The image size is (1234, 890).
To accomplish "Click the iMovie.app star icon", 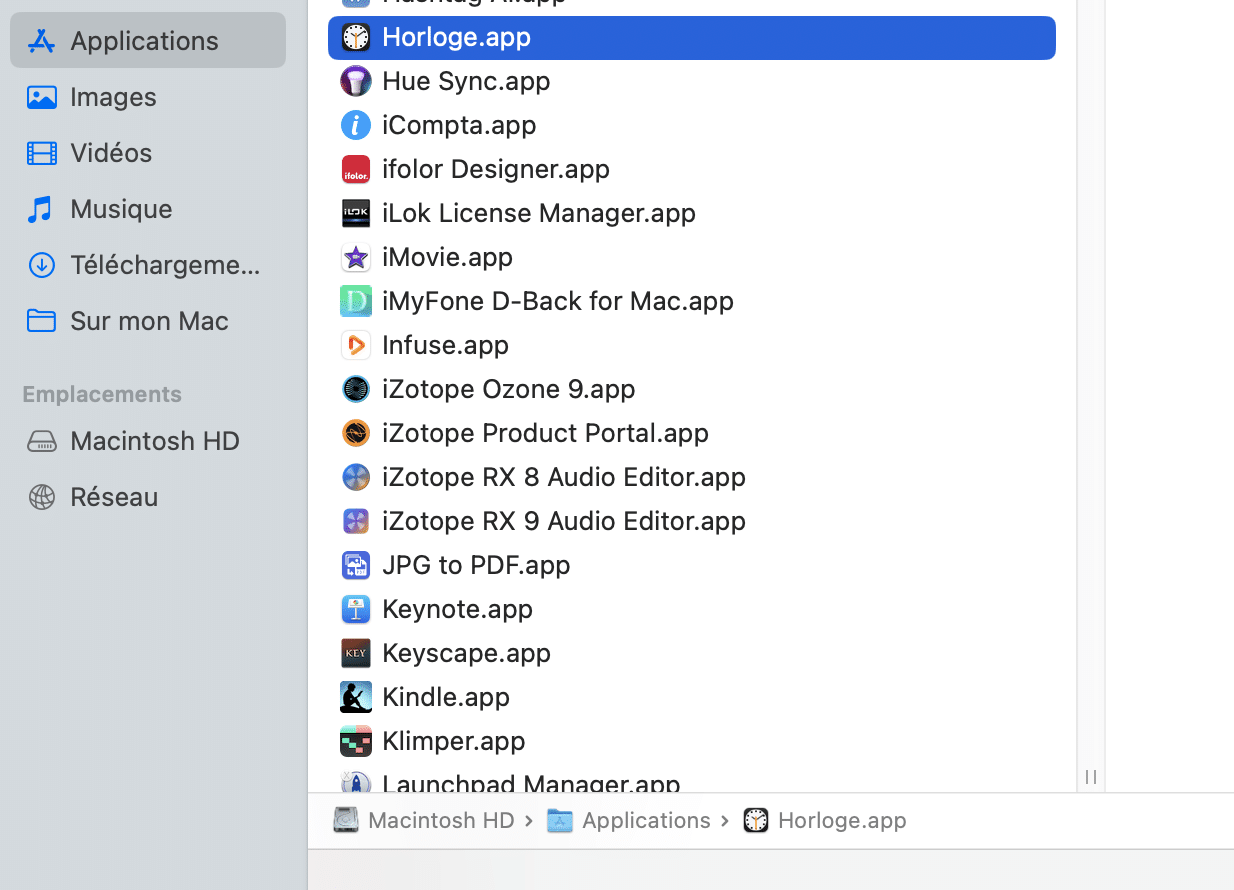I will pyautogui.click(x=356, y=257).
